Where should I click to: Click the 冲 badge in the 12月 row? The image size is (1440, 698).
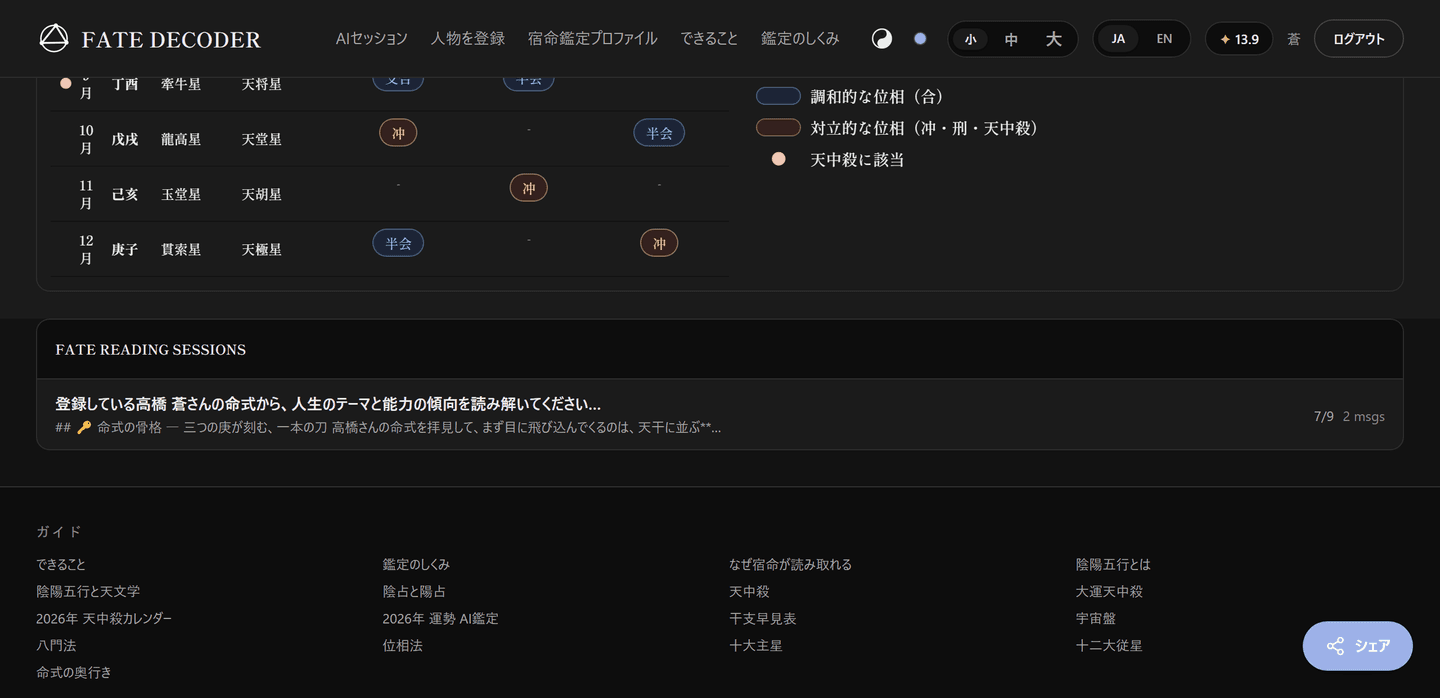659,243
